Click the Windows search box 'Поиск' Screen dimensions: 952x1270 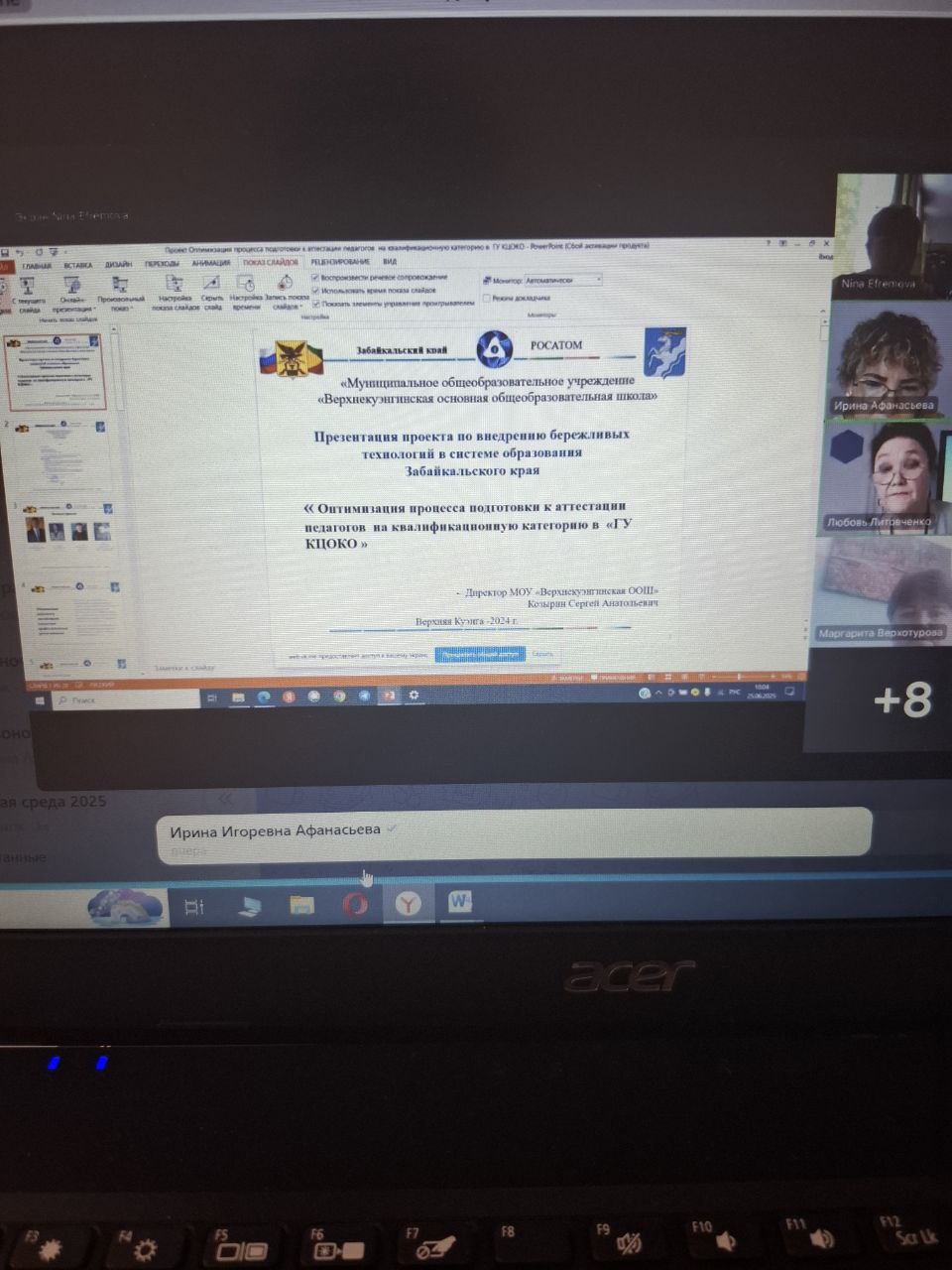(x=125, y=700)
